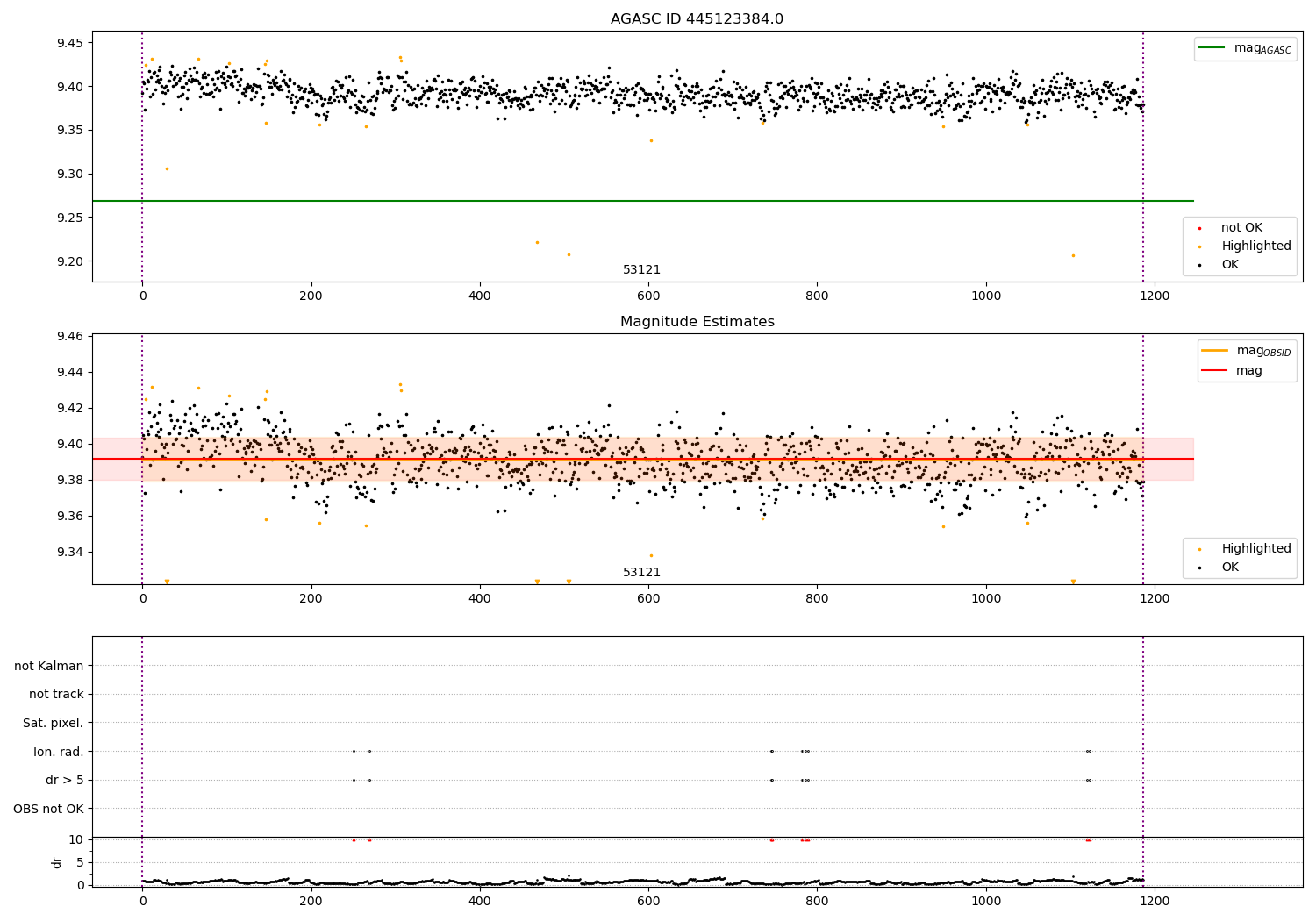Click the 'dr > 5' axis label

[x=65, y=780]
